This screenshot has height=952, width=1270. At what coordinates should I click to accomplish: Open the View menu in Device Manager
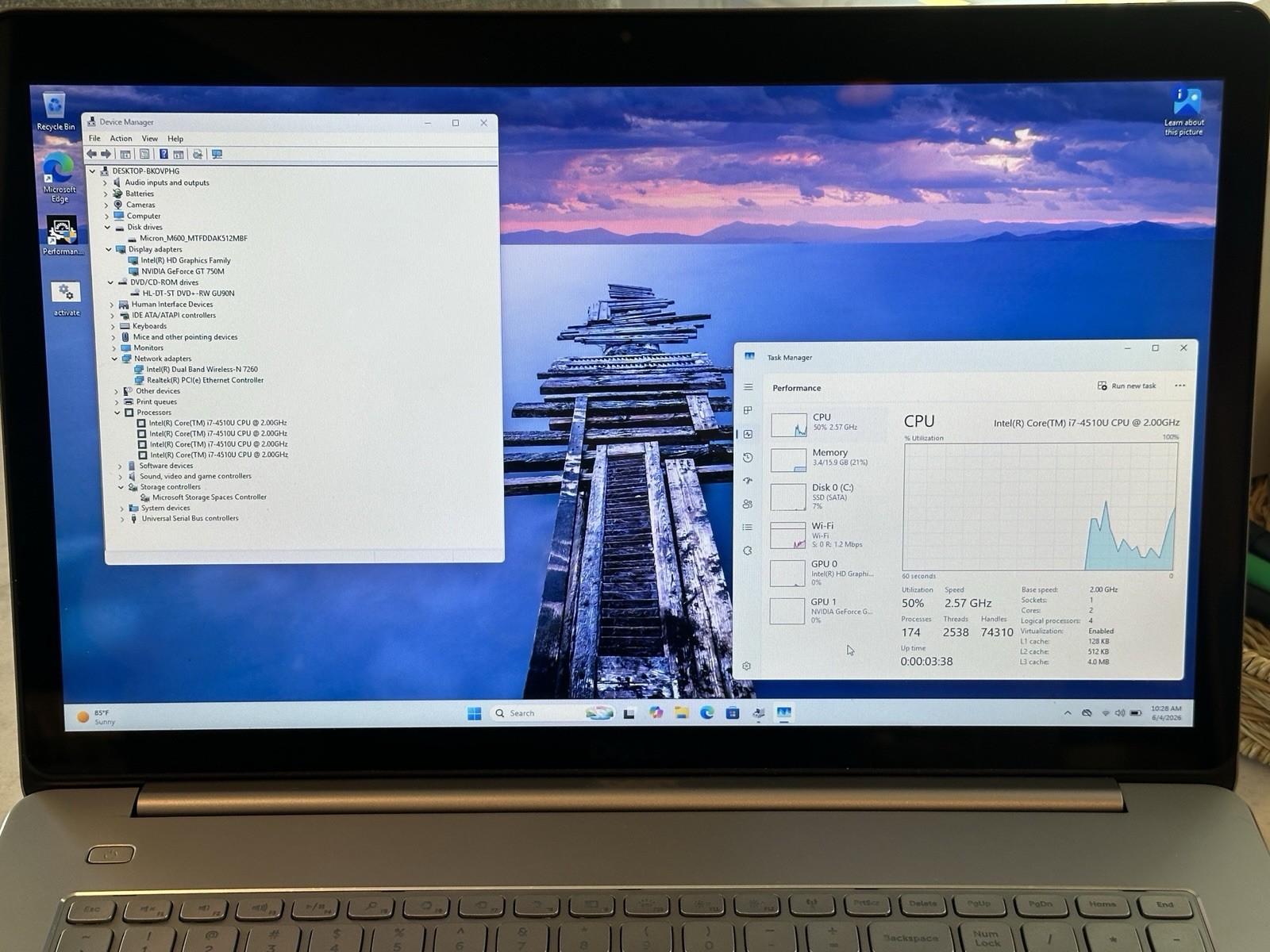(x=149, y=138)
